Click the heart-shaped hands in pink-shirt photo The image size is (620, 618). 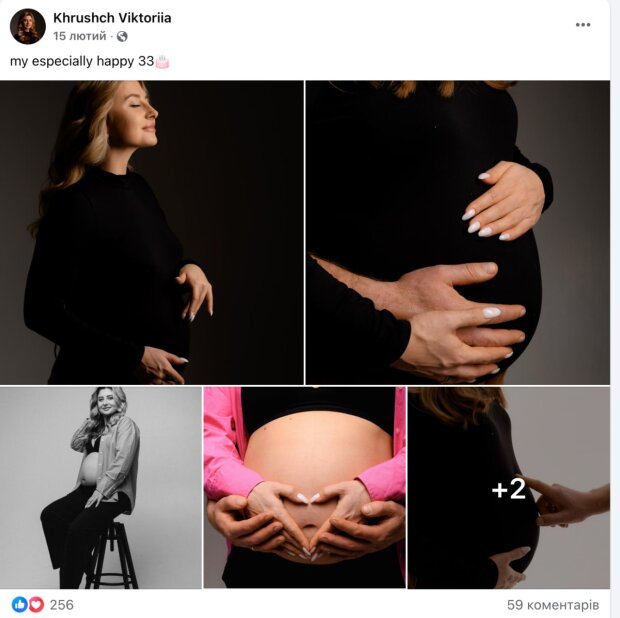click(x=308, y=520)
